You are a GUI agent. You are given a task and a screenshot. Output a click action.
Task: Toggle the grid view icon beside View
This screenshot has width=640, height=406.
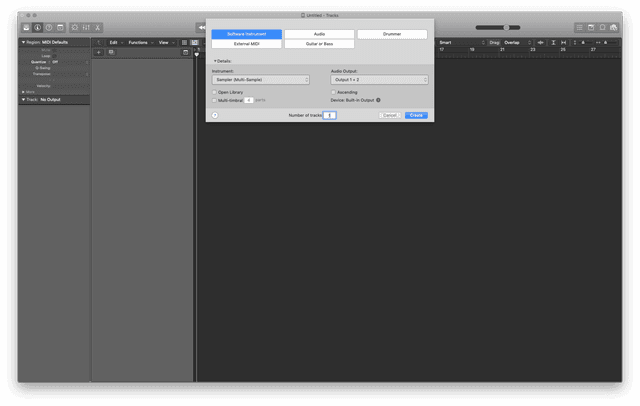184,42
